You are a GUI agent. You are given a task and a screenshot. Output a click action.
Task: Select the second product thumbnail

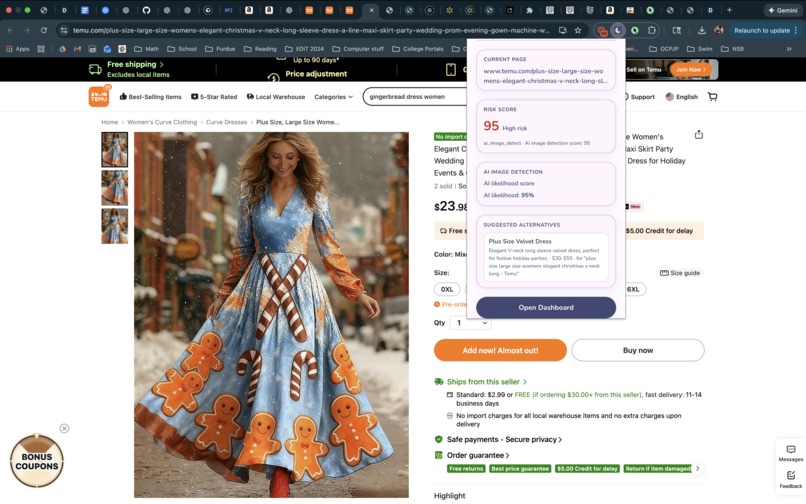114,188
